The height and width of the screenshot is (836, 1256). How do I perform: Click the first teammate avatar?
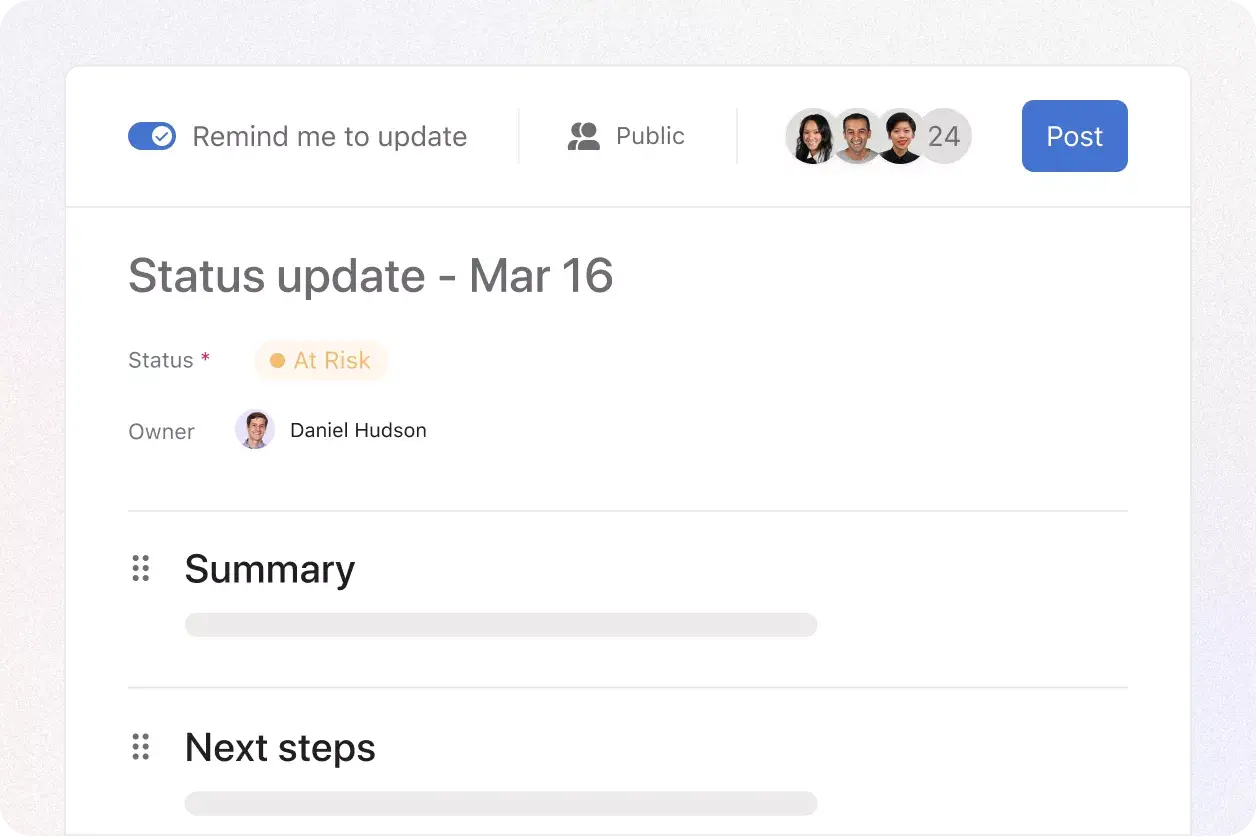tap(812, 136)
